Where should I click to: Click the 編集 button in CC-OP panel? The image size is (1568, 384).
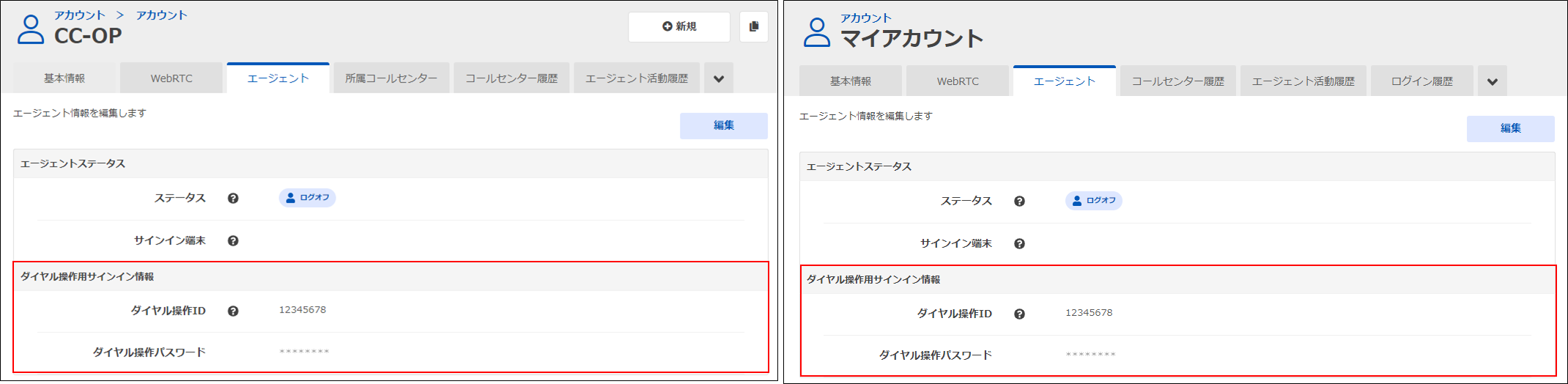click(x=723, y=126)
